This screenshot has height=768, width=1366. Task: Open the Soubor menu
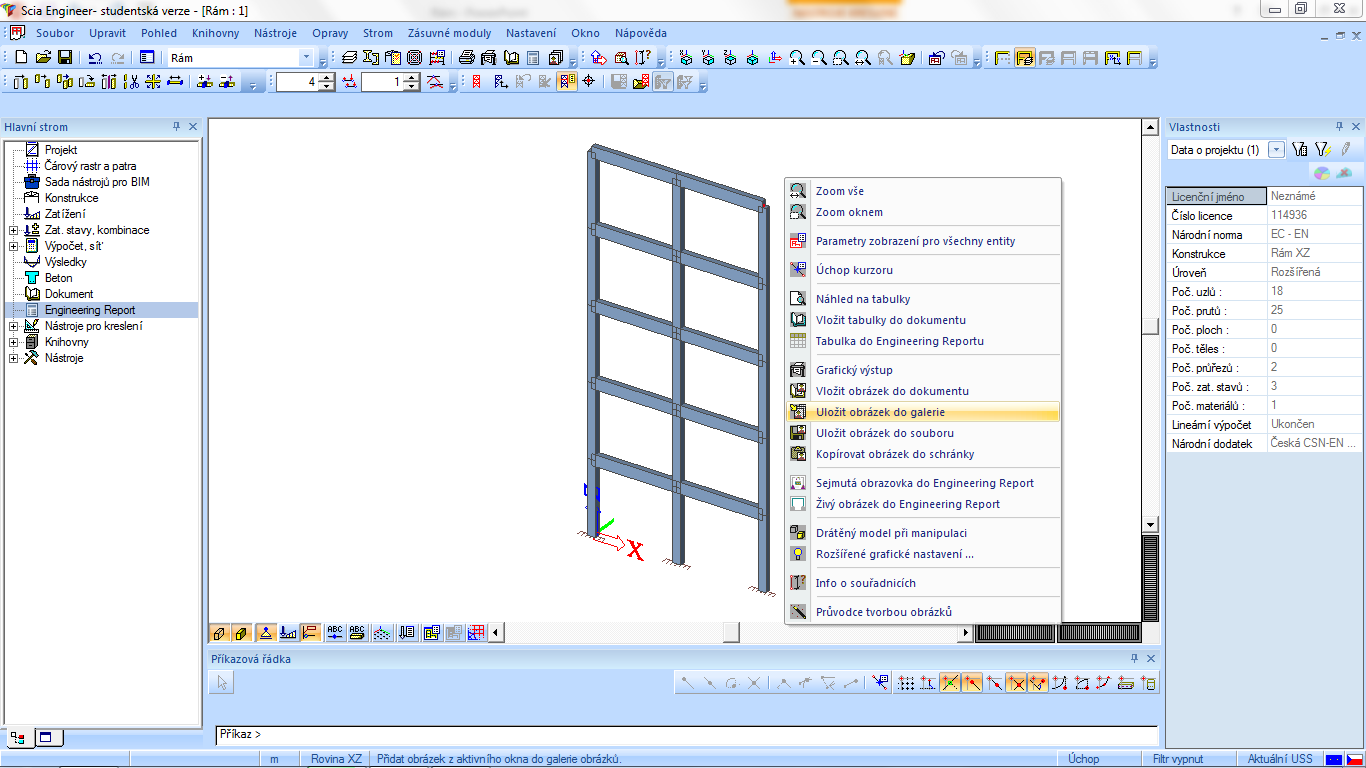click(55, 33)
